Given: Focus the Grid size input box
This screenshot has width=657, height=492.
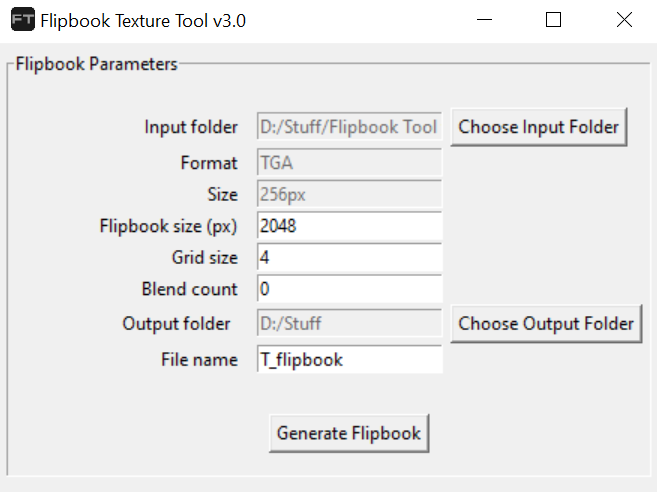Looking at the screenshot, I should (349, 257).
